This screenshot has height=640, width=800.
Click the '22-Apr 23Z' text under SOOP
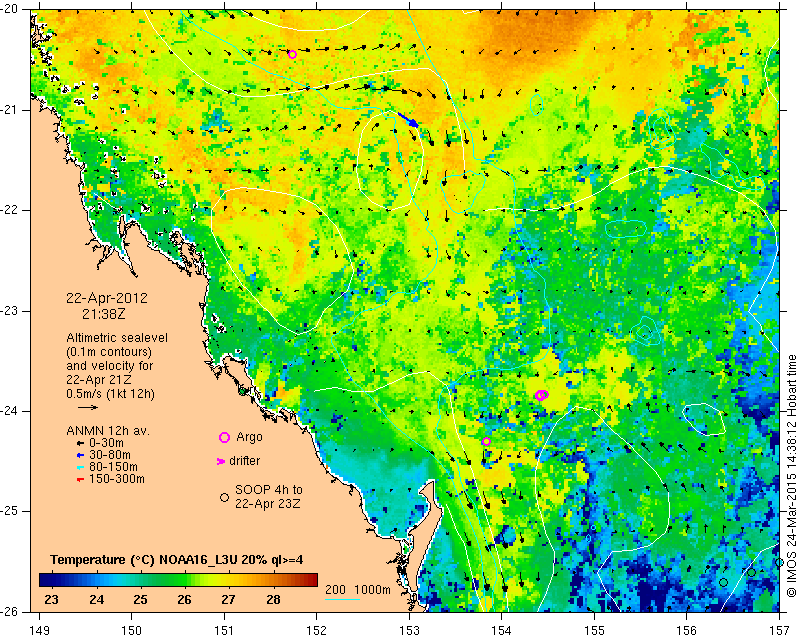267,504
